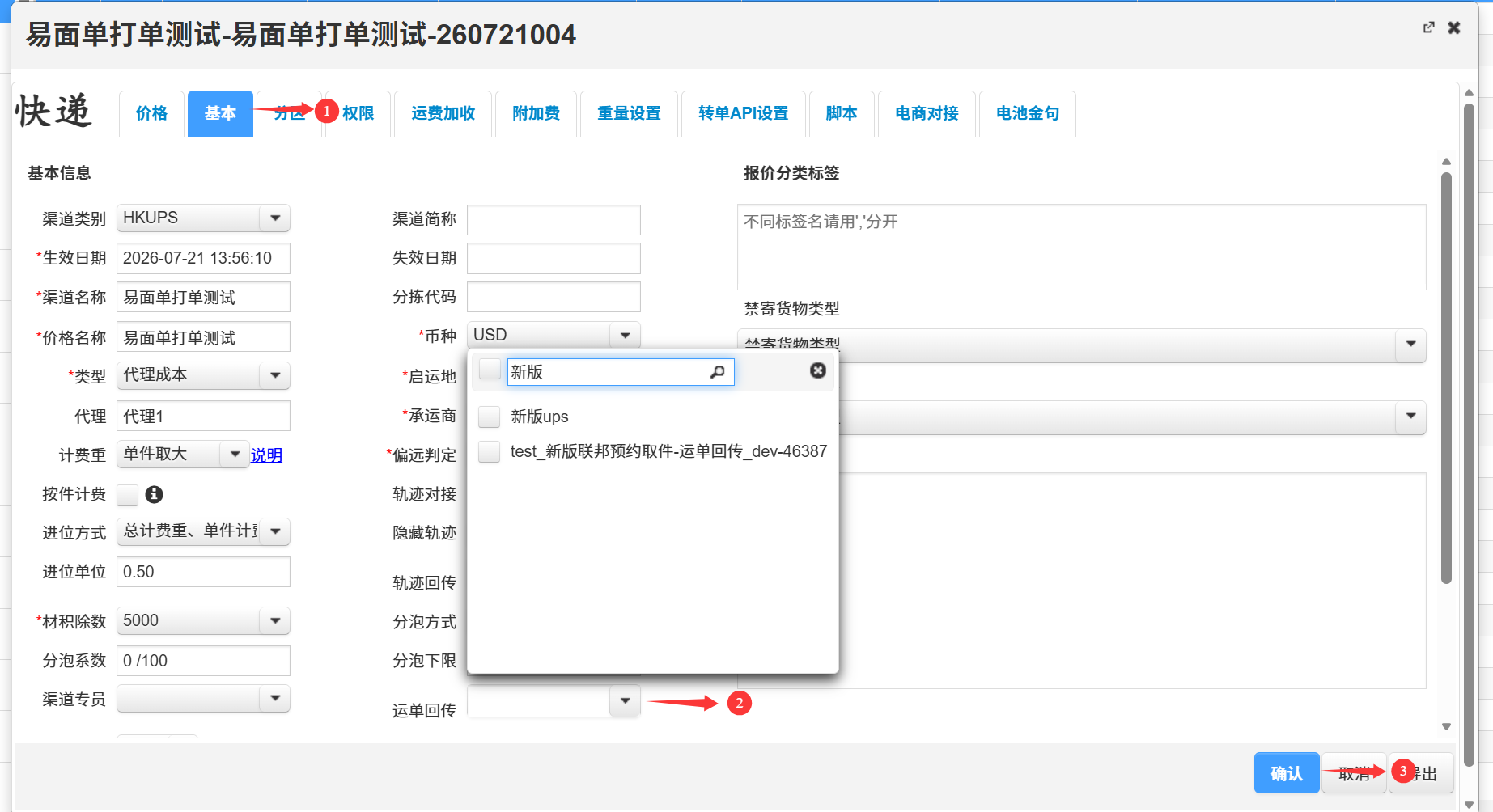The image size is (1493, 812).
Task: Click the 渠道名称 input field
Action: tap(203, 297)
